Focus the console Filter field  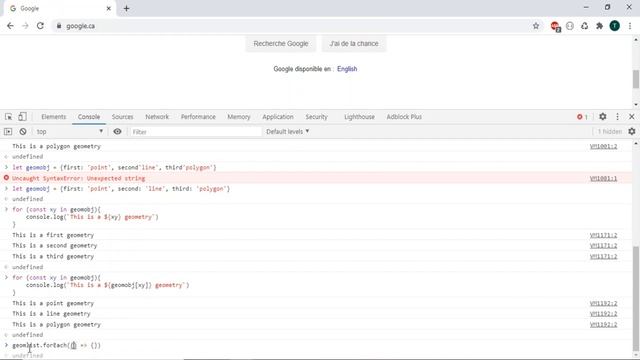[195, 131]
